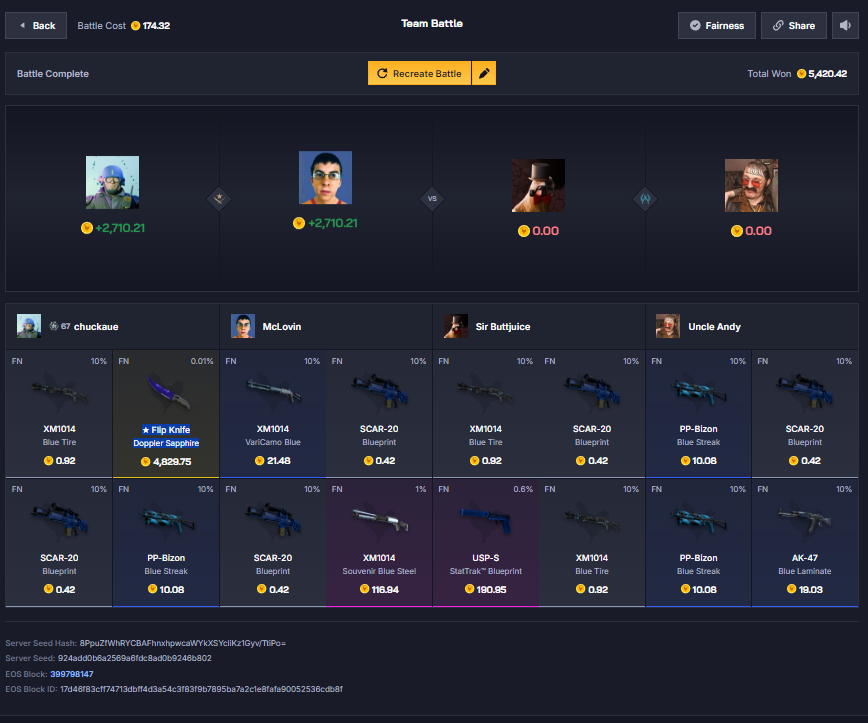868x723 pixels.
Task: Click the Server Seed value text
Action: tap(135, 658)
